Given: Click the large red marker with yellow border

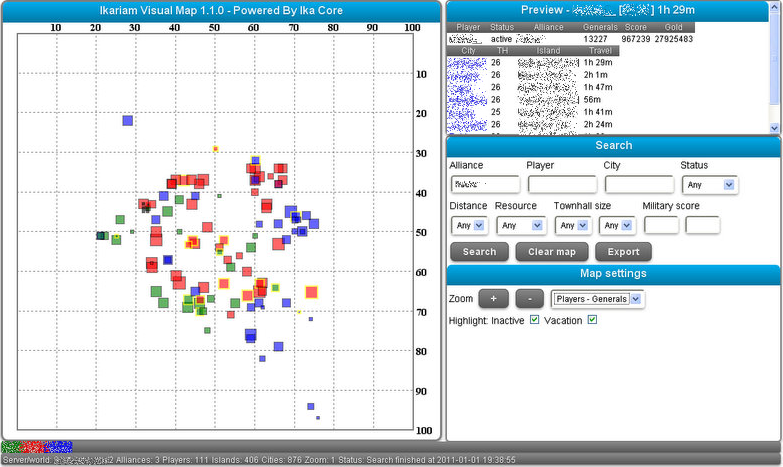Looking at the screenshot, I should point(311,292).
